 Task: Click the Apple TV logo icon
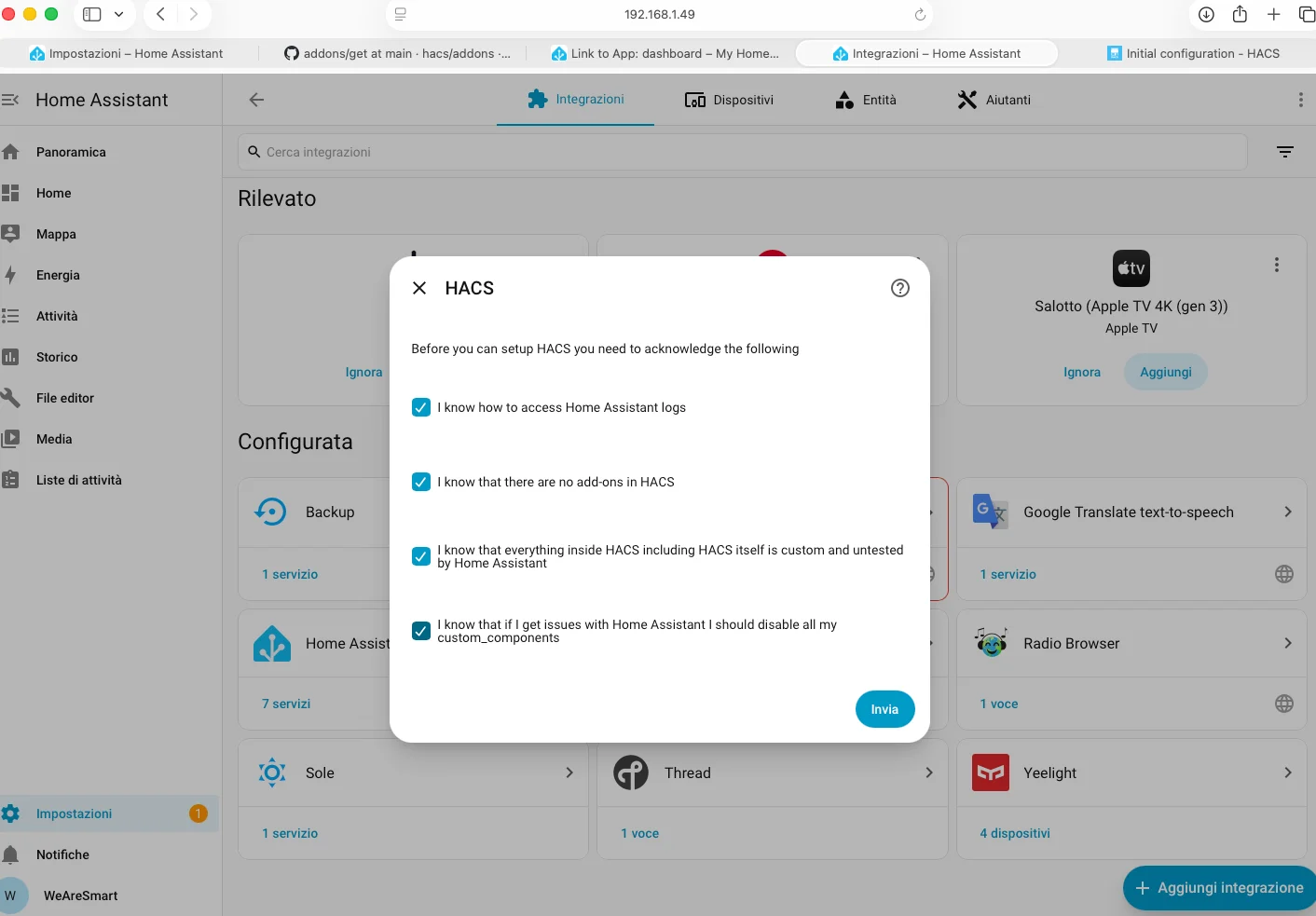pos(1131,268)
